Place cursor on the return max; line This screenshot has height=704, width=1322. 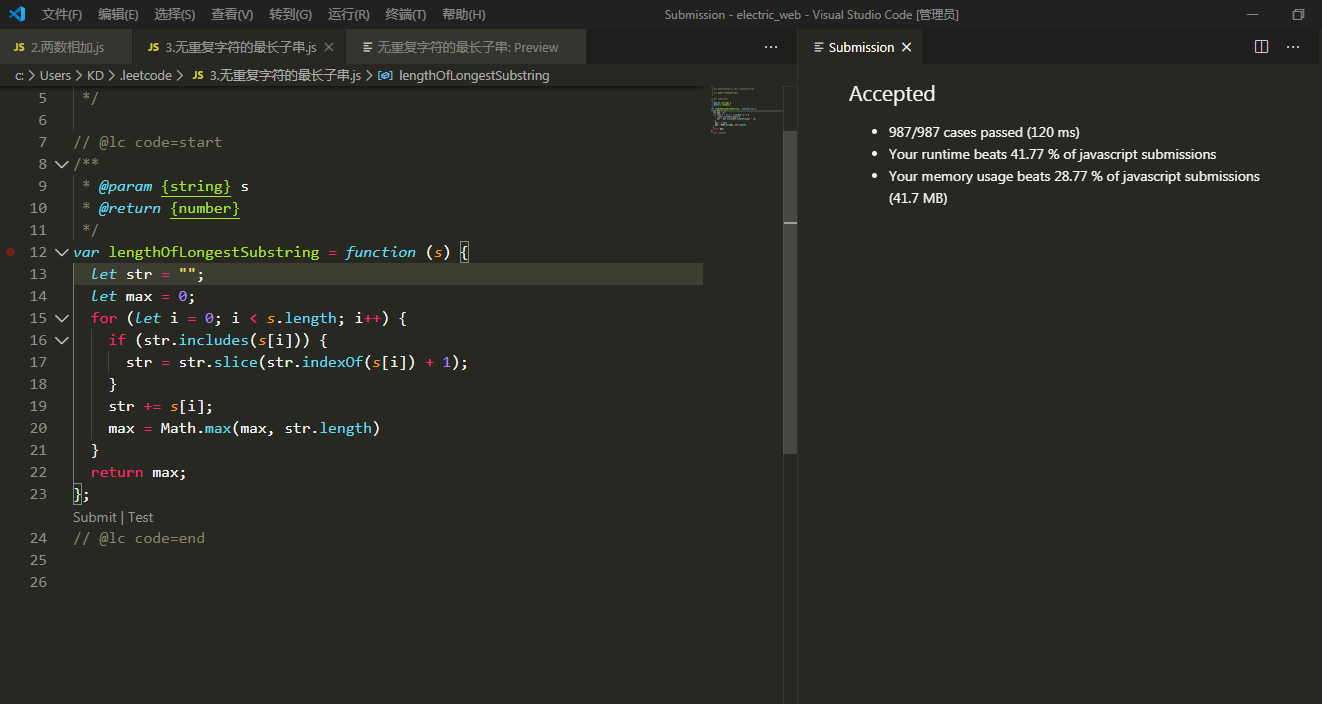[139, 472]
